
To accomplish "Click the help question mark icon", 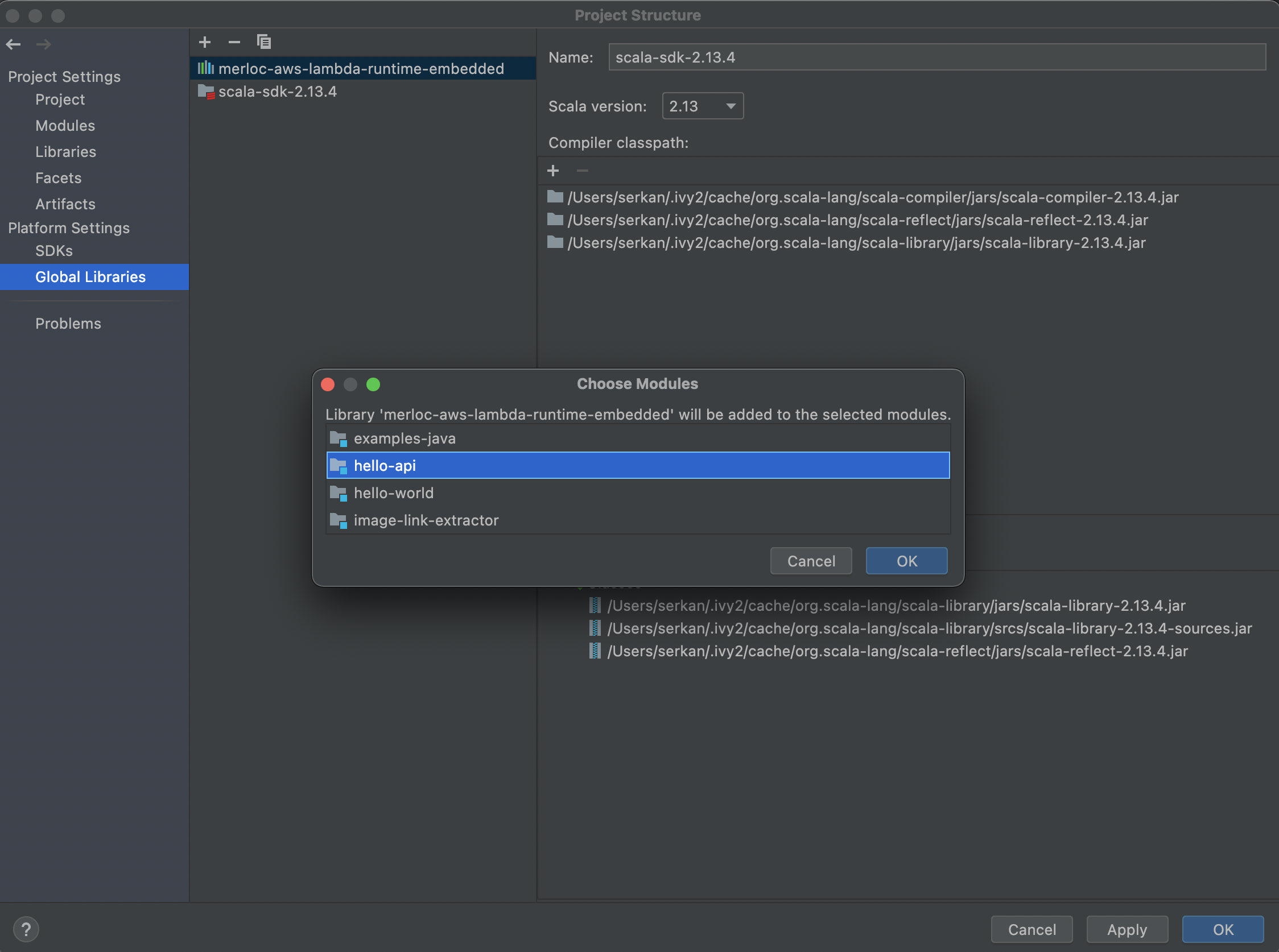I will pyautogui.click(x=26, y=929).
